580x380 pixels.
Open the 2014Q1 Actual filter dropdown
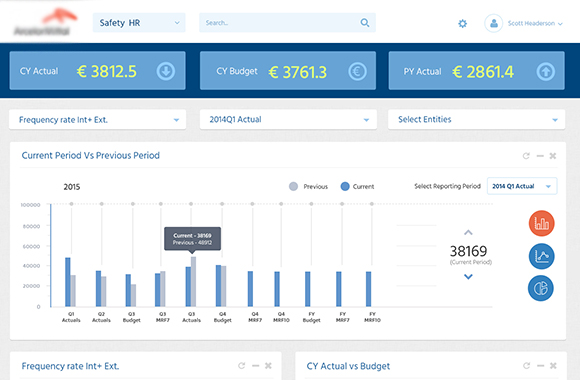tap(288, 120)
